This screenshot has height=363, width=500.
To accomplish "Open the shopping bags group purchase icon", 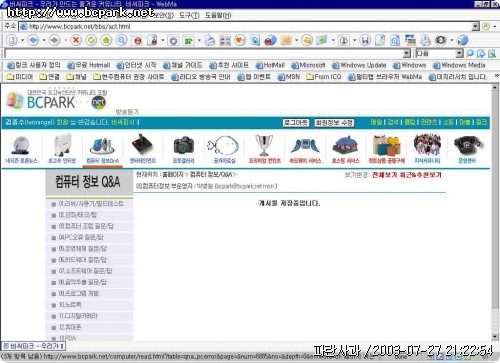I will (x=387, y=149).
